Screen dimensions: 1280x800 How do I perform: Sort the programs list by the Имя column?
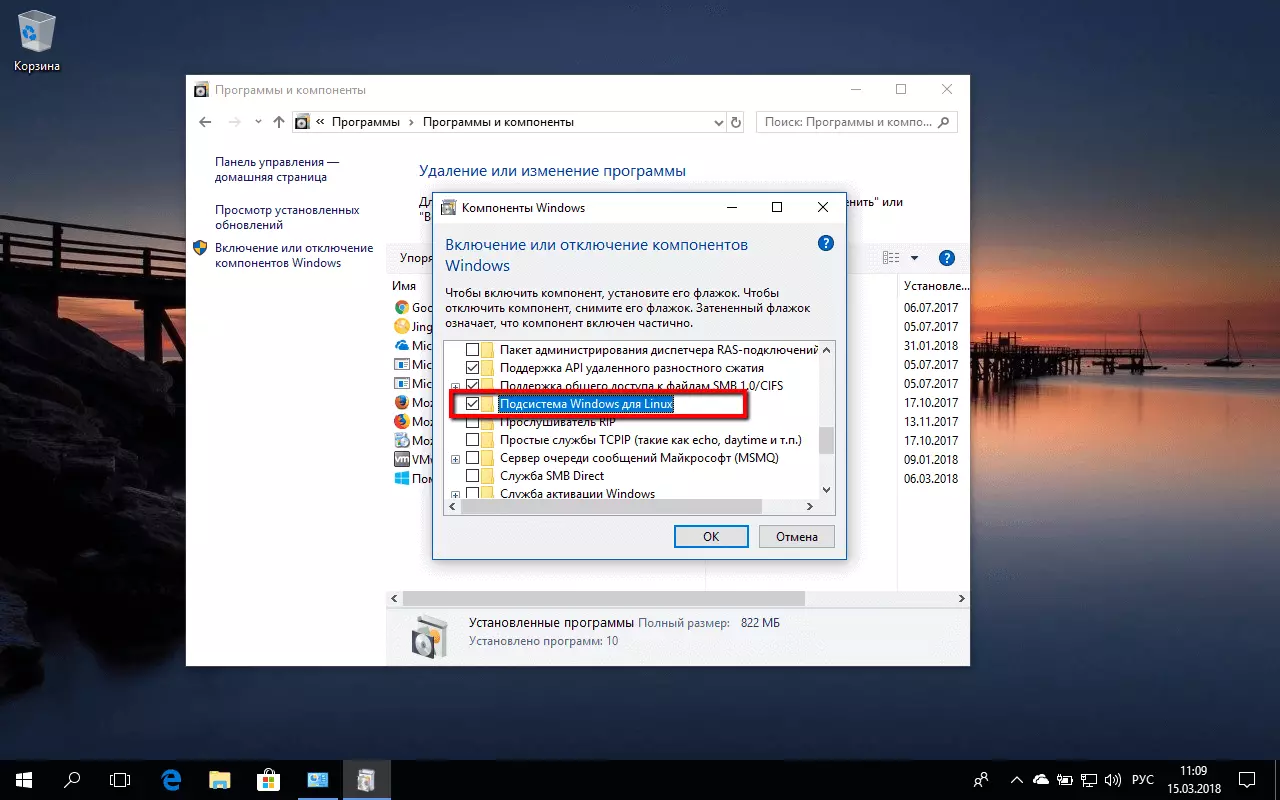405,286
